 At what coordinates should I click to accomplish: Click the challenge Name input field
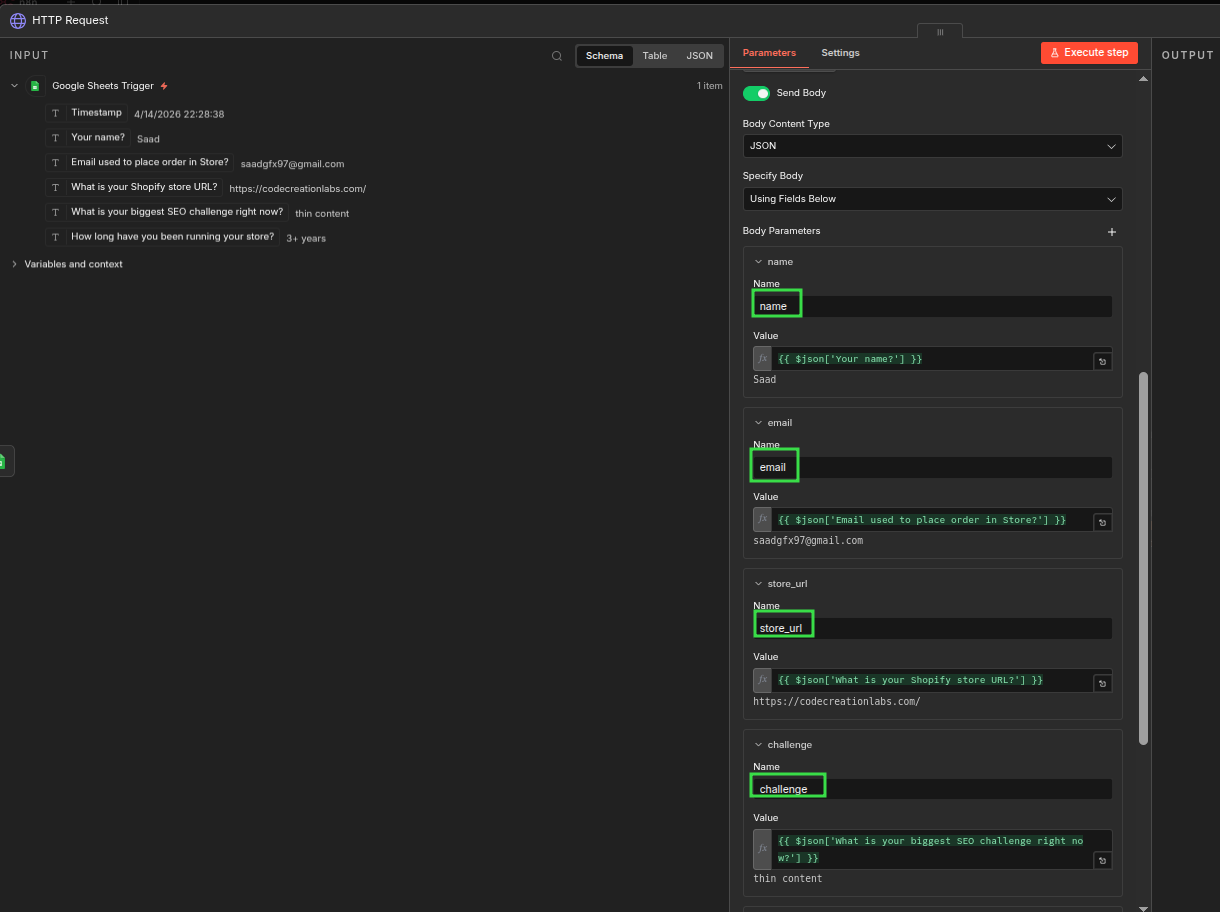pyautogui.click(x=931, y=789)
